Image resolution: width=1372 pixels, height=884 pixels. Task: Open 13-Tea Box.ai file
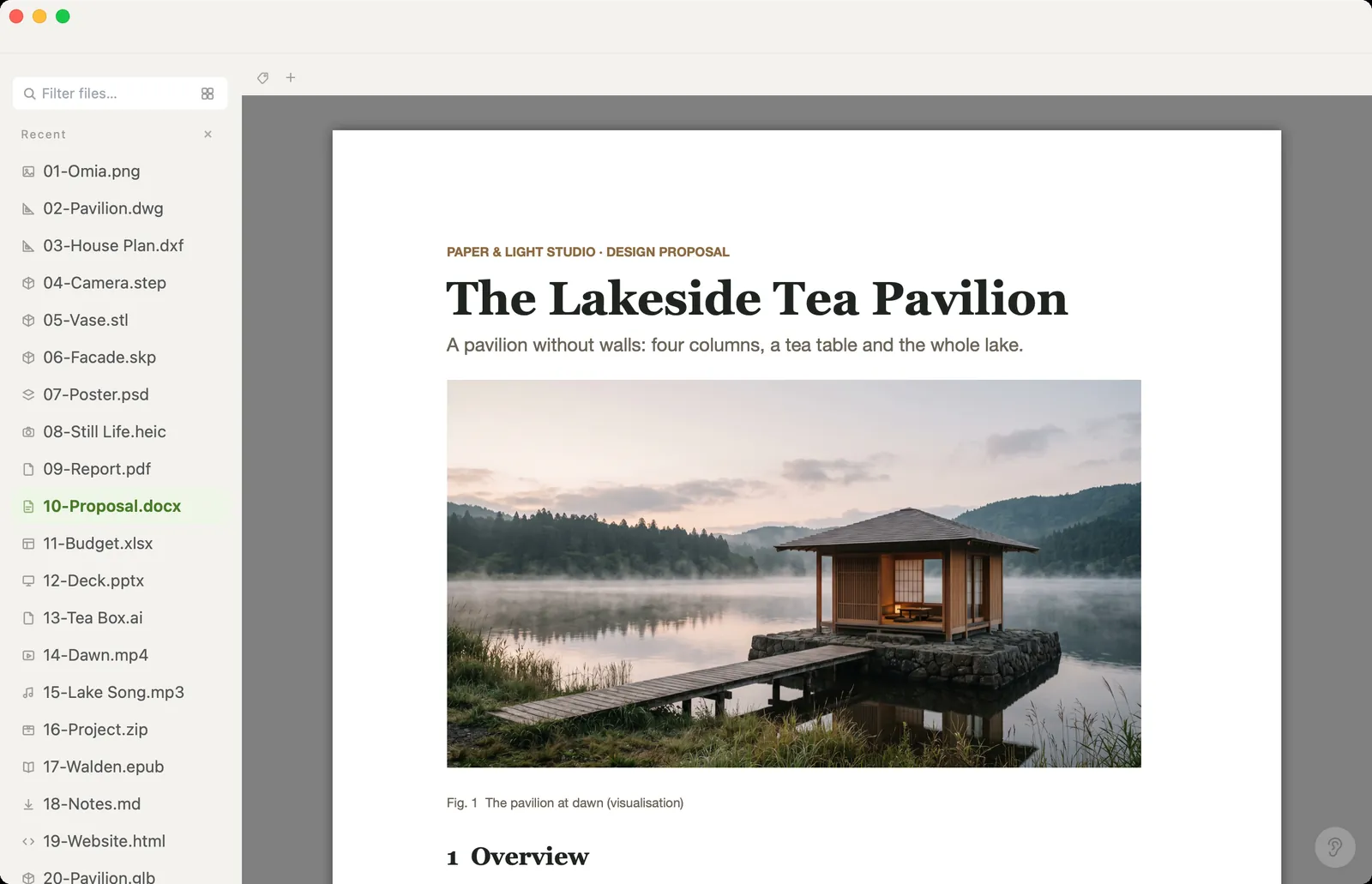point(120,618)
